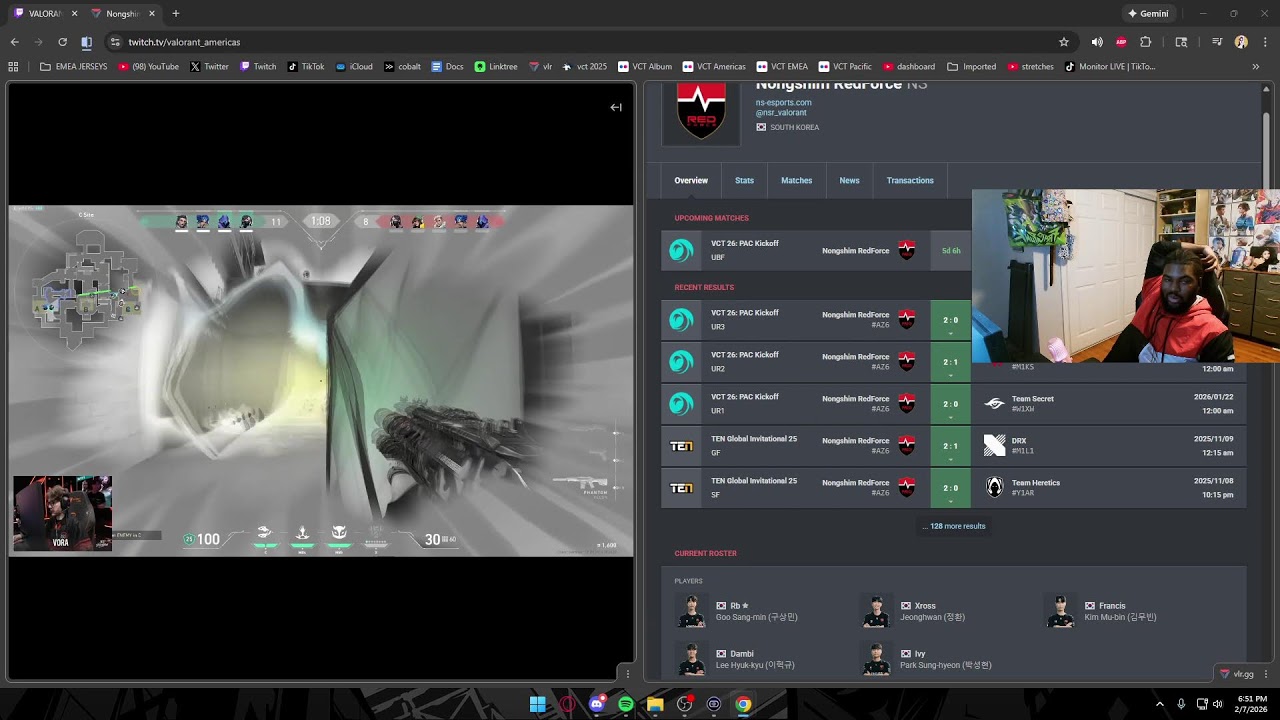Open player Dambi profile
1280x720 pixels.
click(x=735, y=659)
